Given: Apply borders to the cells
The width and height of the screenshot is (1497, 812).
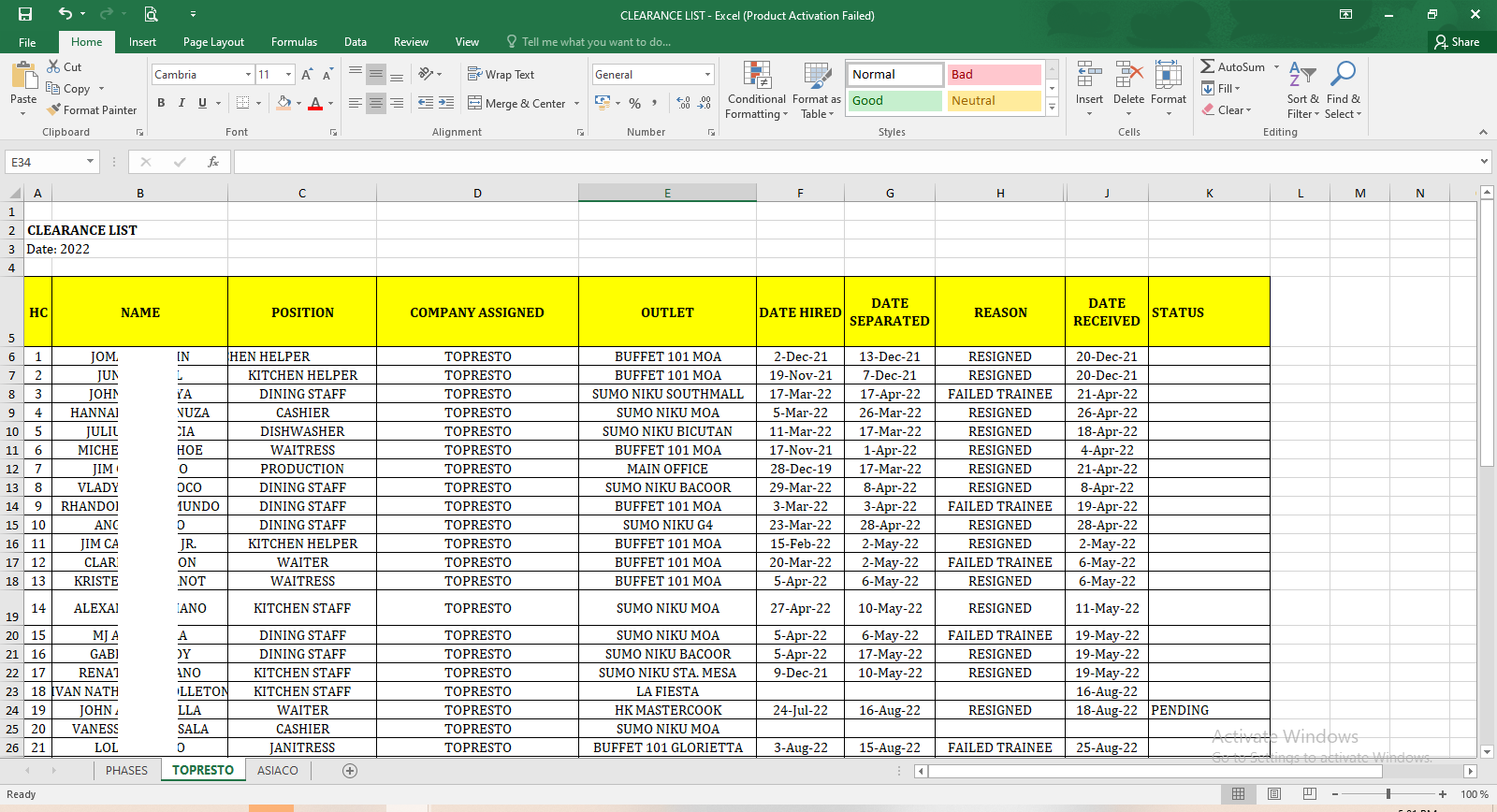Looking at the screenshot, I should [243, 103].
